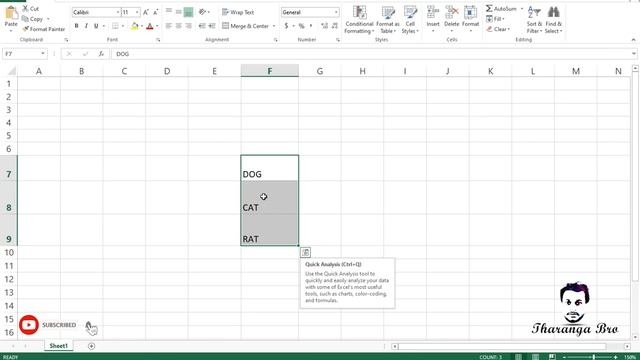Image resolution: width=640 pixels, height=360 pixels.
Task: Expand the formula bar
Action: [x=633, y=54]
